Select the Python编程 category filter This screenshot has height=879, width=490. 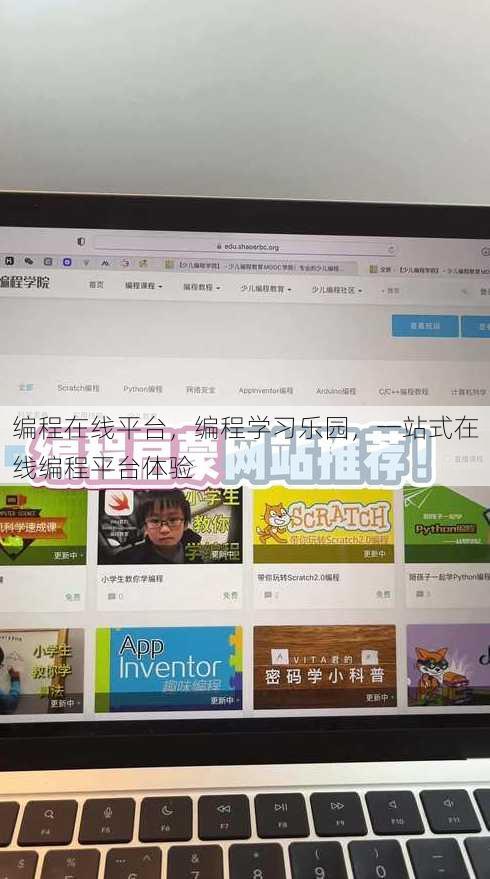tap(143, 388)
